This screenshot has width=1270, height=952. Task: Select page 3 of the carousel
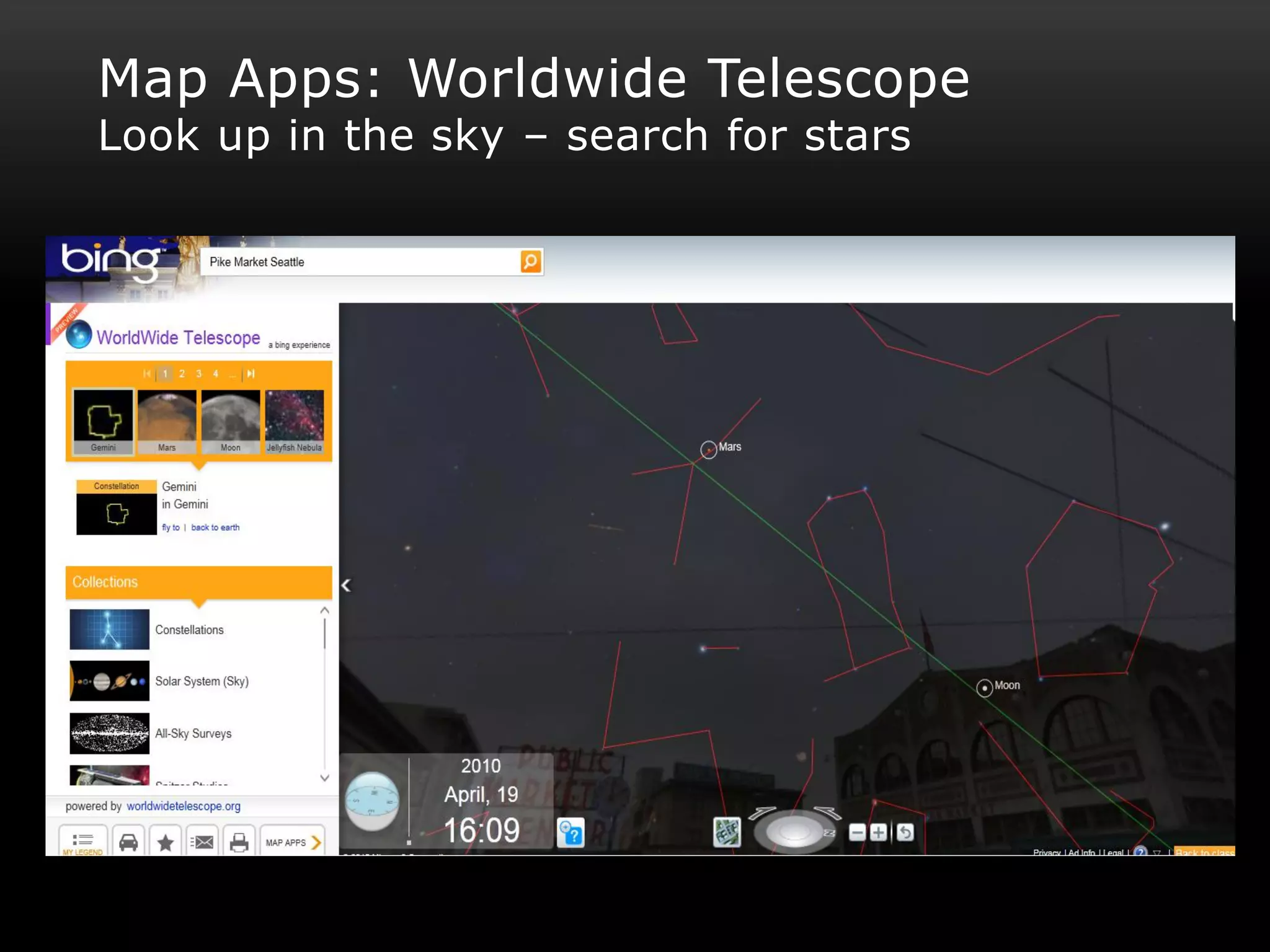198,374
